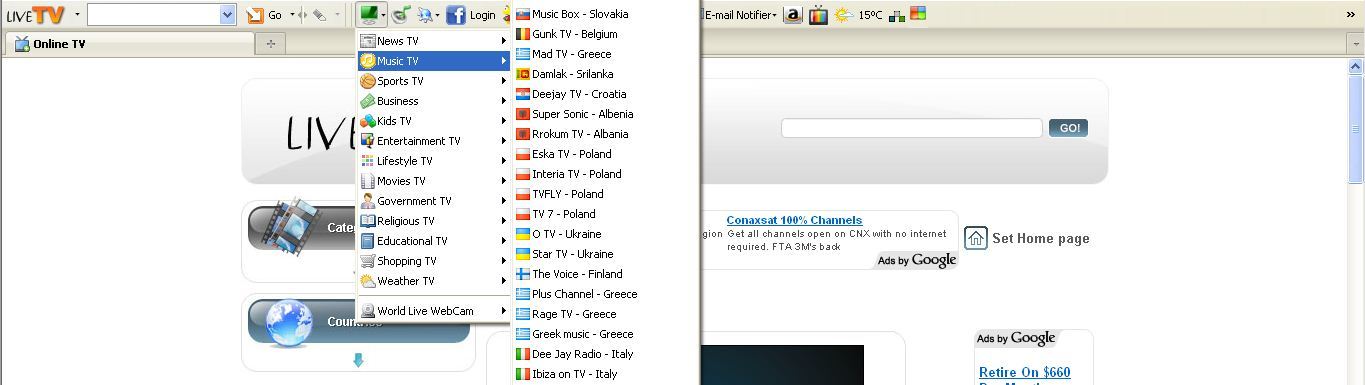Click the green network blocks icon
The image size is (1365, 385).
click(896, 15)
